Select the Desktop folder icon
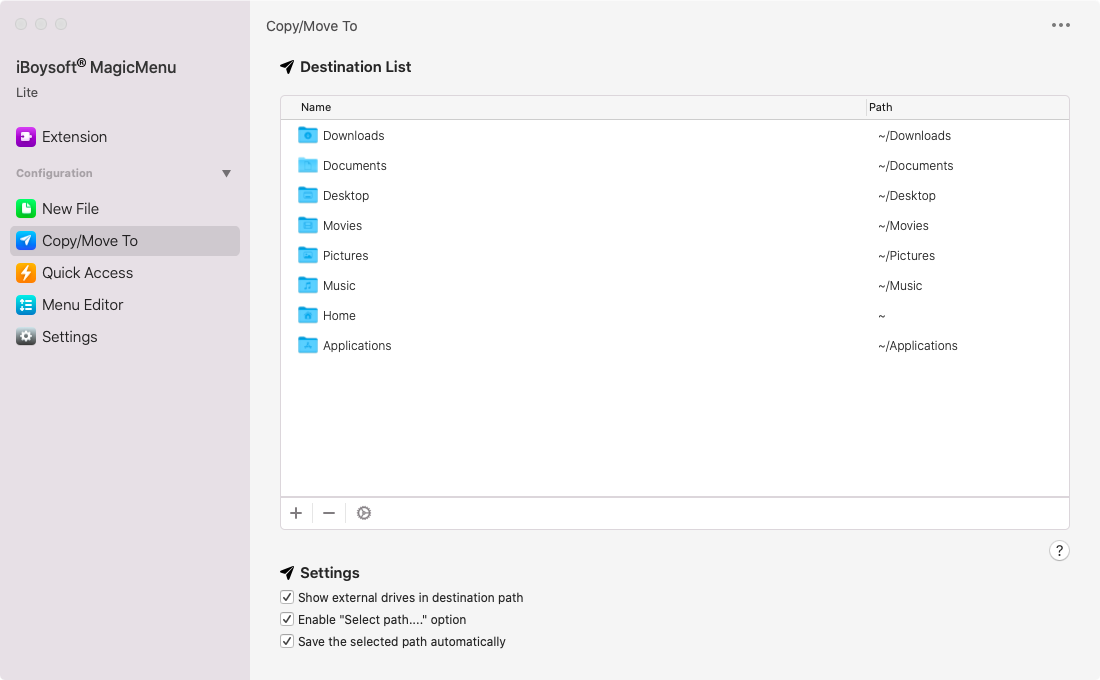Image resolution: width=1100 pixels, height=680 pixels. pyautogui.click(x=307, y=195)
